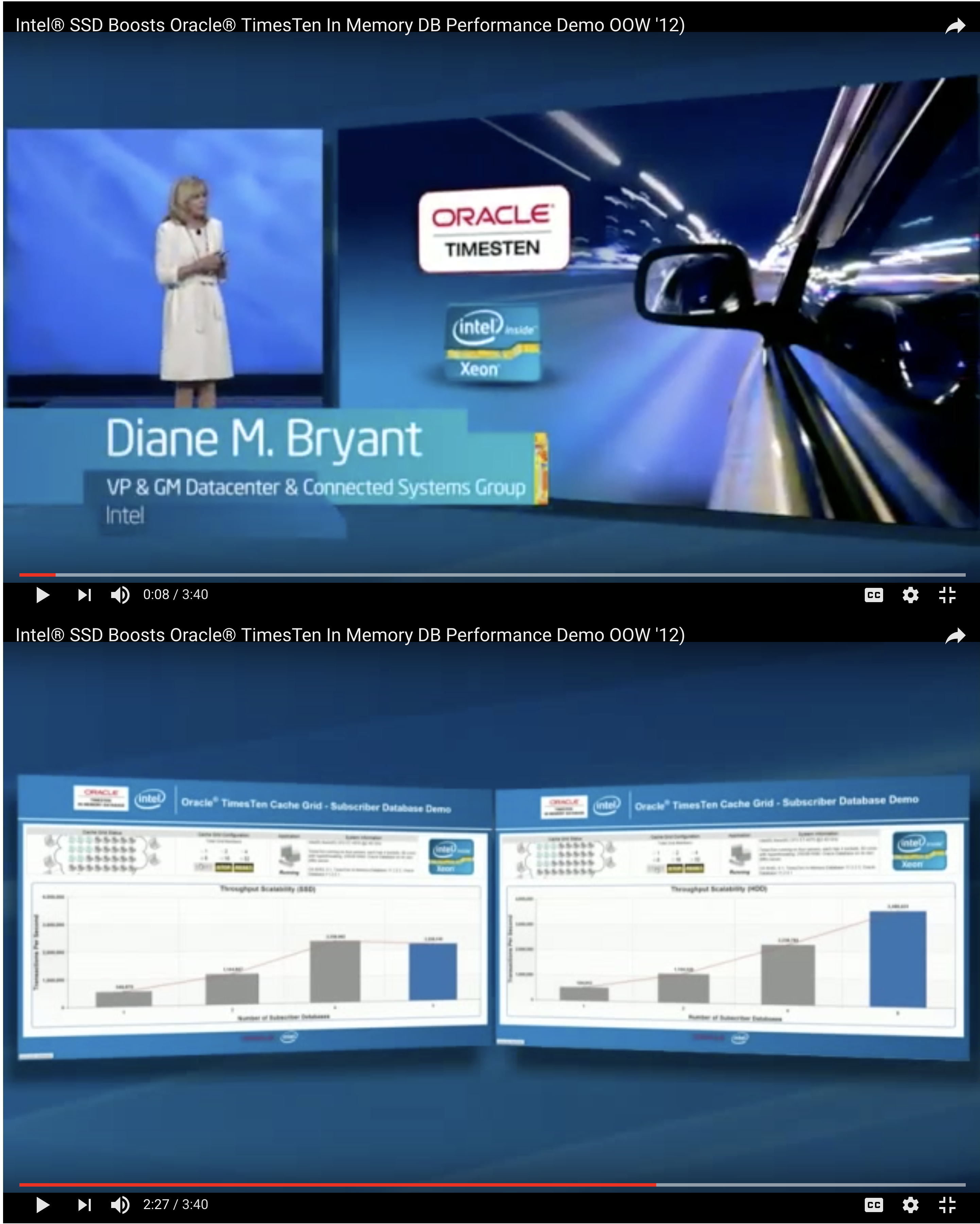Mute volume in the bottom player
The height and width of the screenshot is (1224, 980).
pyautogui.click(x=120, y=1205)
